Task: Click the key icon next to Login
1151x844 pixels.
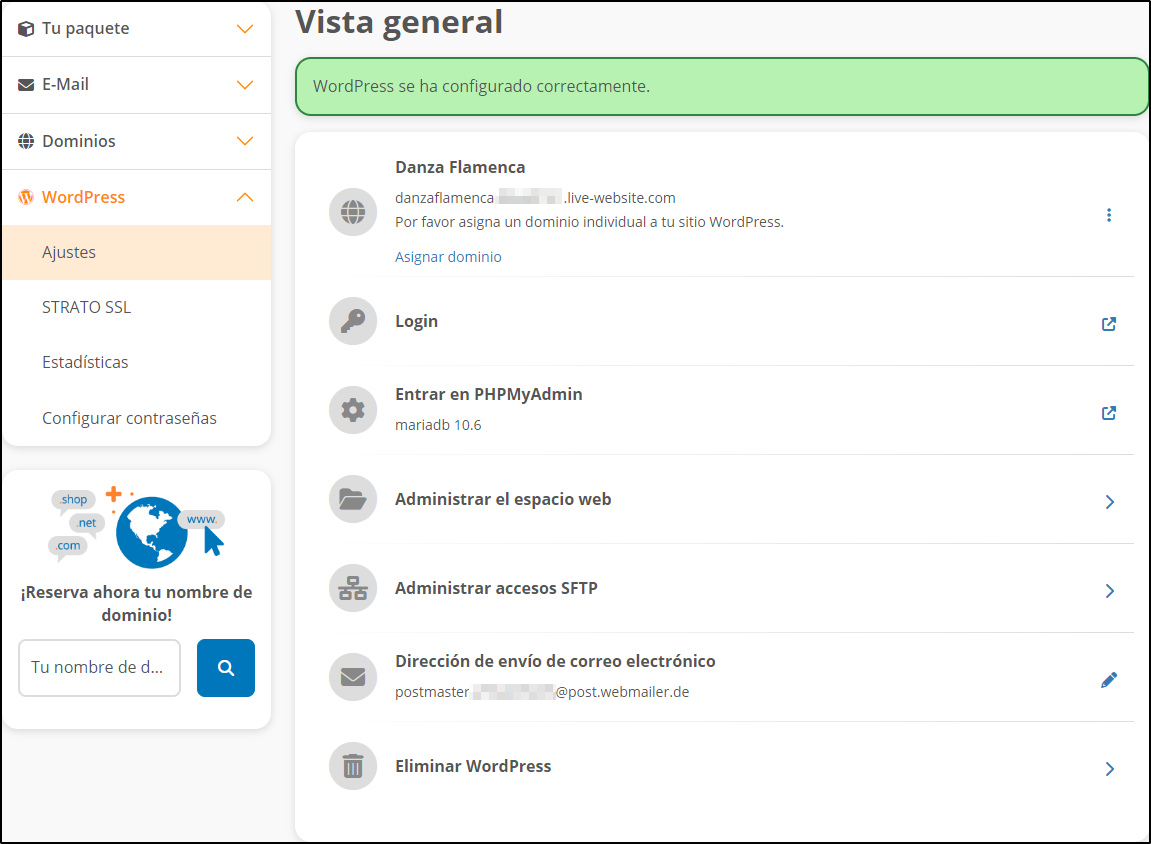Action: [x=353, y=322]
